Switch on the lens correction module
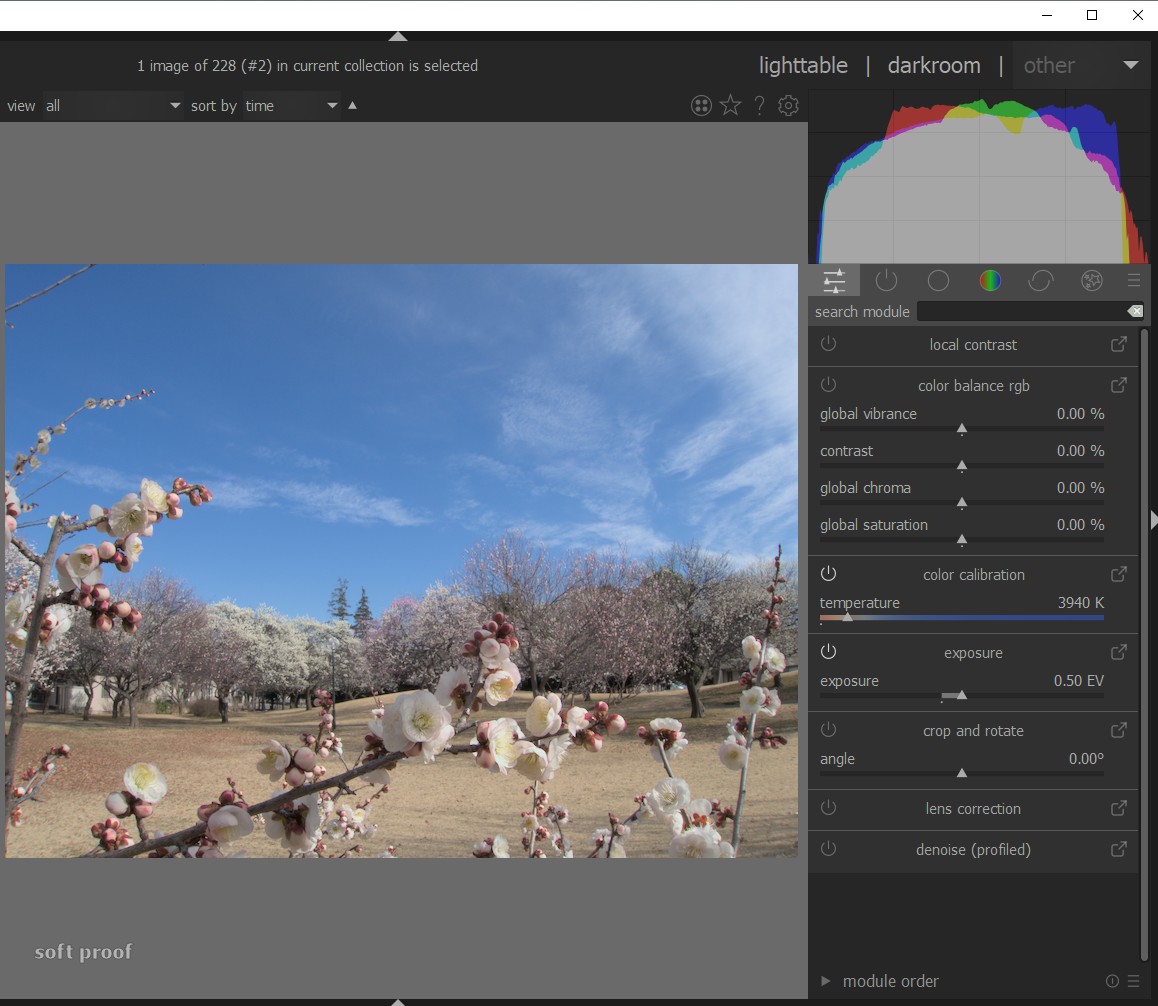The height and width of the screenshot is (1006, 1158). tap(829, 808)
